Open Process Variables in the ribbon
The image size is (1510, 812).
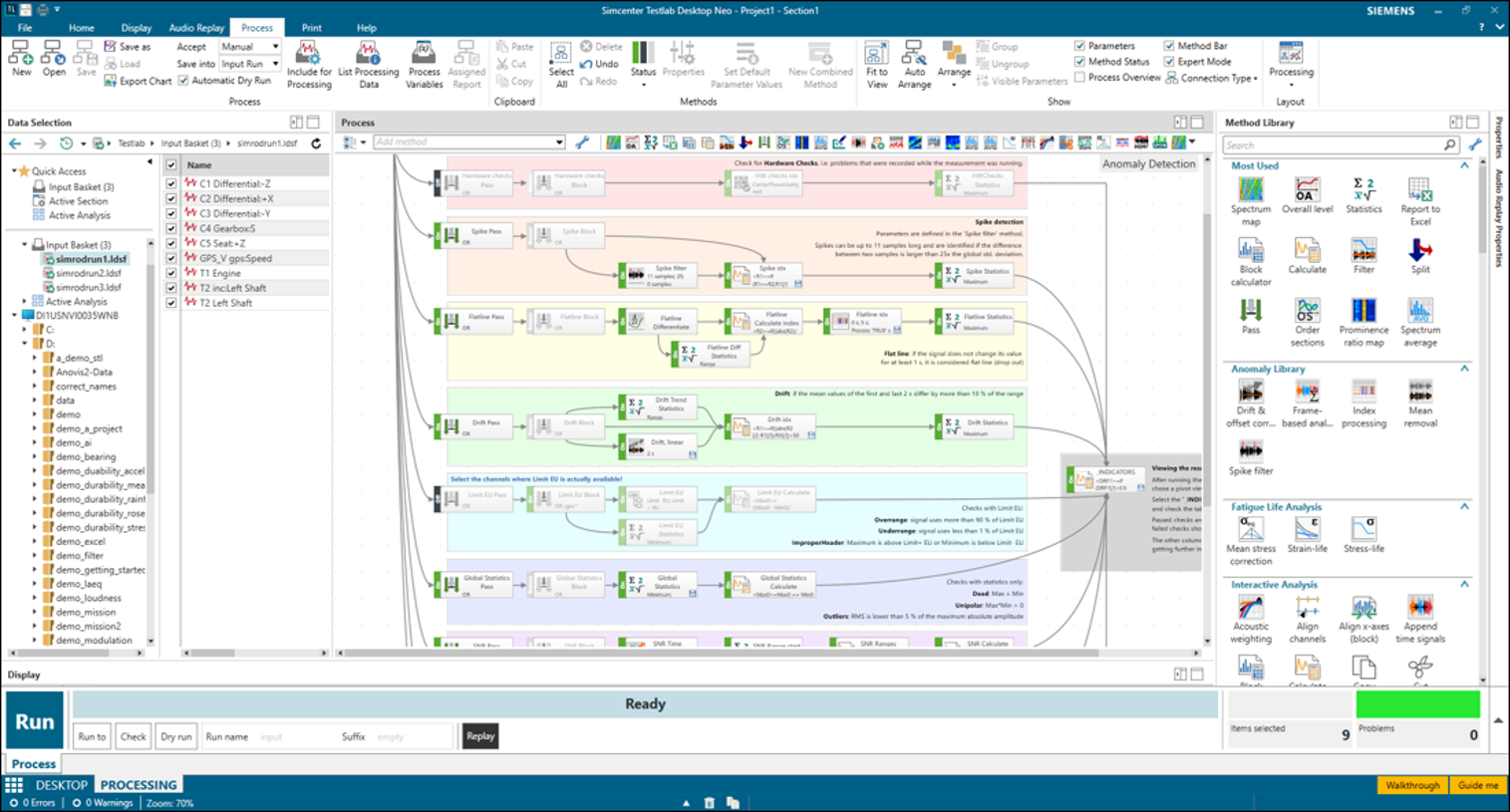424,56
